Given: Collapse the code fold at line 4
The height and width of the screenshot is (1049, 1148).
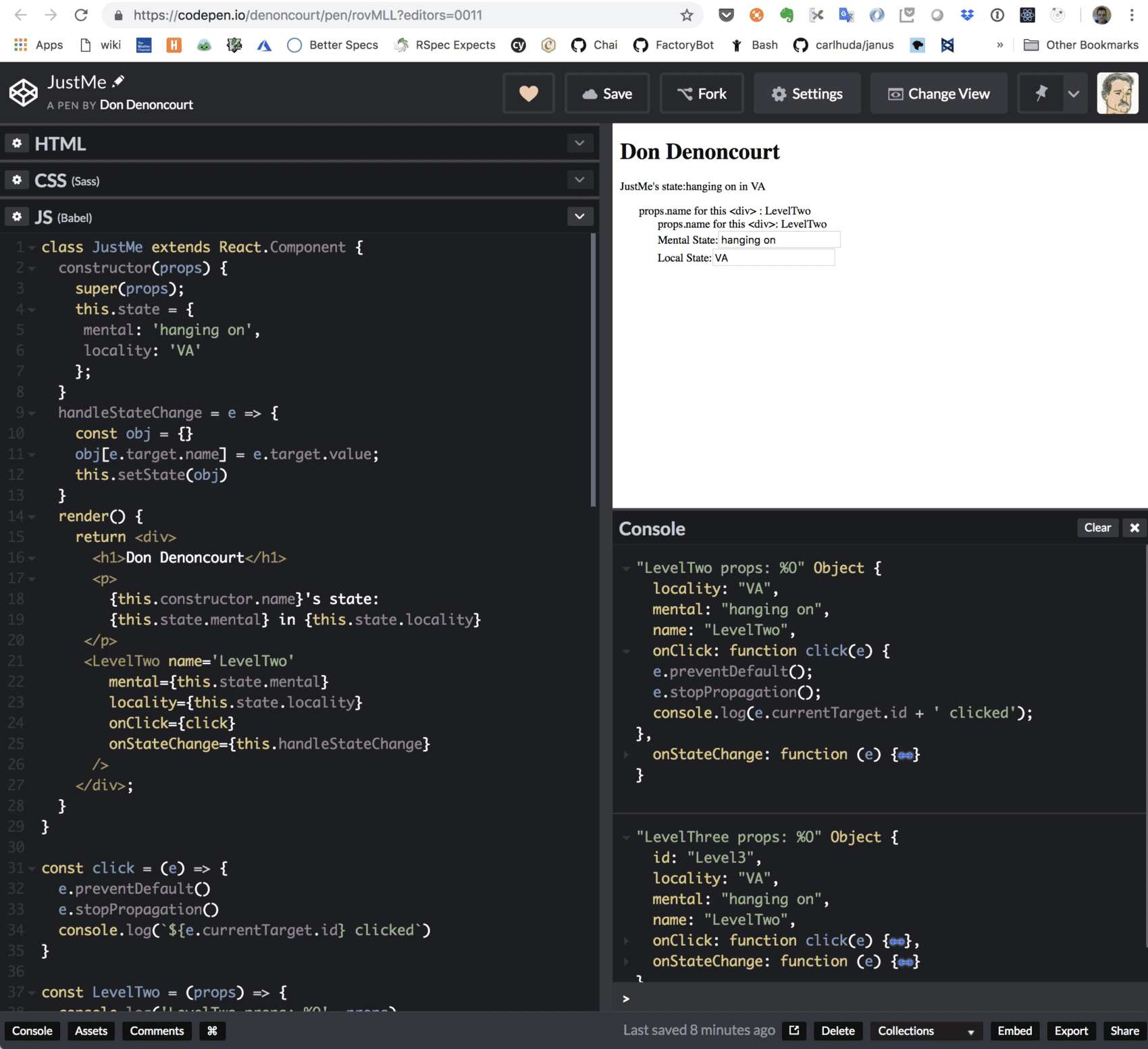Looking at the screenshot, I should tap(32, 309).
